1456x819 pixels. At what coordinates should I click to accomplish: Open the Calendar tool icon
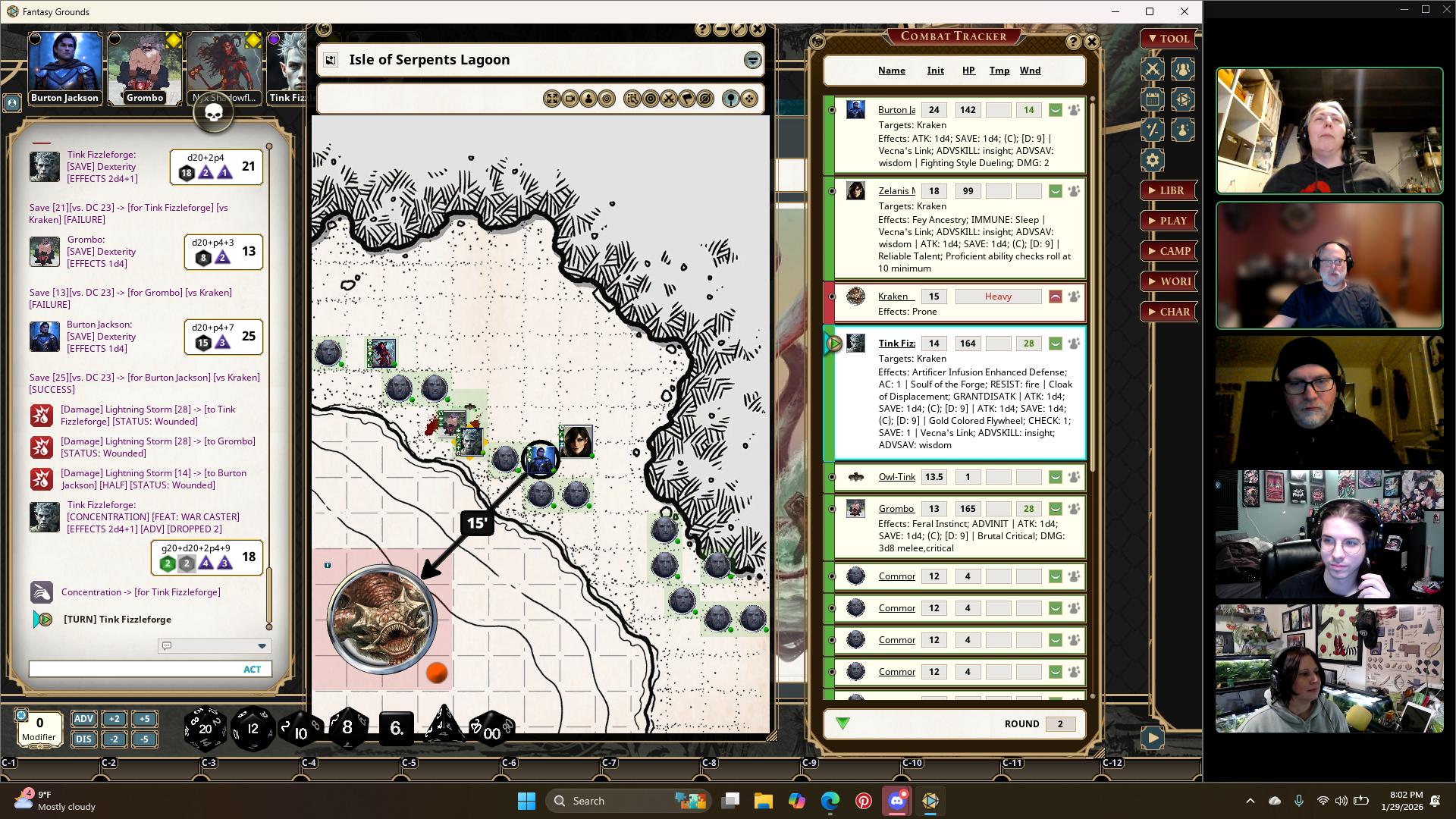(x=1152, y=99)
